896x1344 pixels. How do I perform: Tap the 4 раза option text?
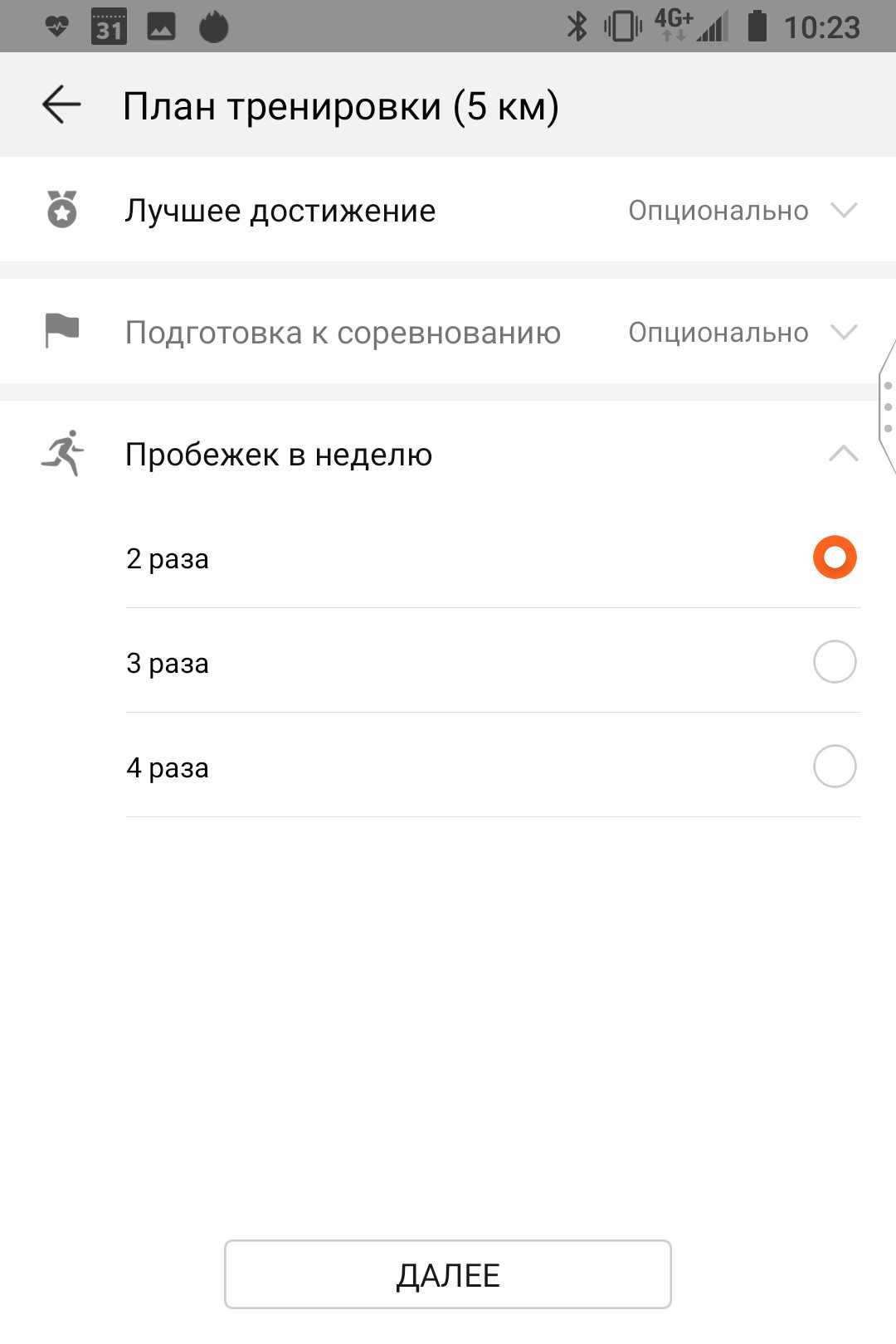coord(168,767)
